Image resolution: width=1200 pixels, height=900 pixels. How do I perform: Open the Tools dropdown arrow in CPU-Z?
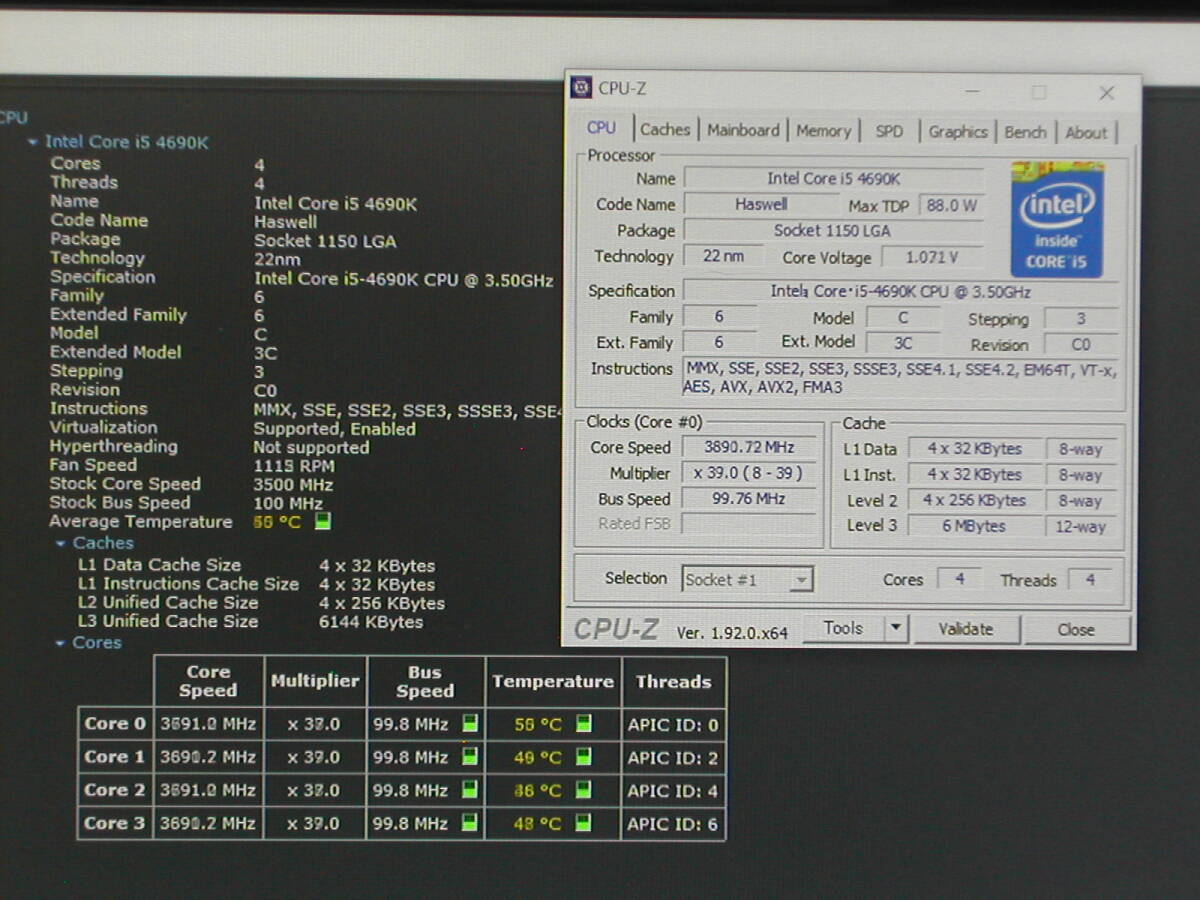coord(896,629)
